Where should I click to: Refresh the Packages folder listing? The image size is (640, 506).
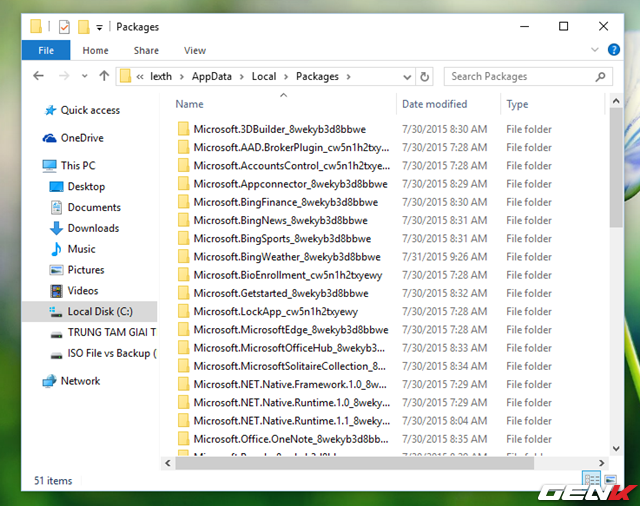(425, 76)
